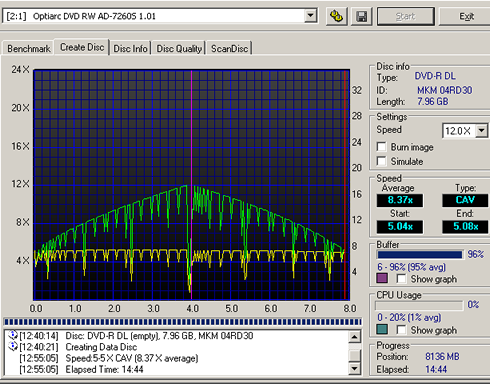The width and height of the screenshot is (490, 384).
Task: Click the Elapsed 14:44 progress value
Action: pyautogui.click(x=436, y=369)
